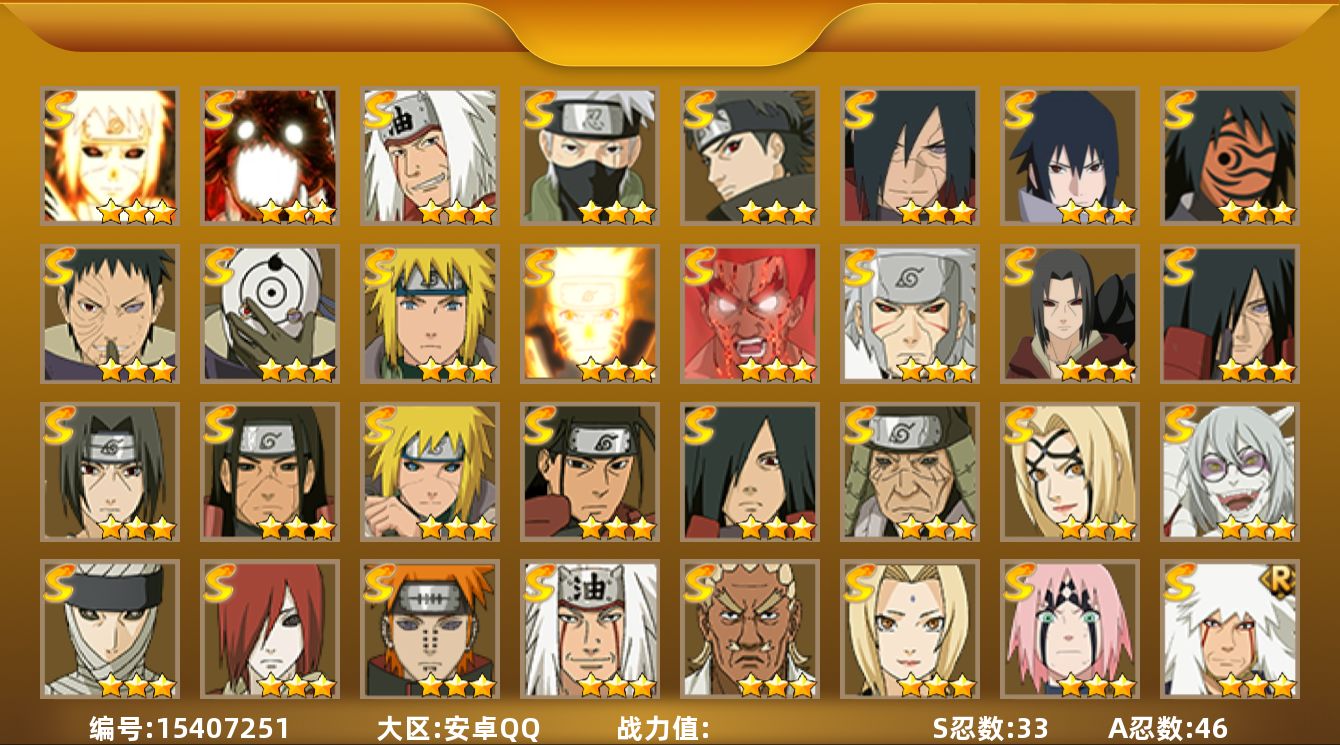Click the red-haired Nagato portrait
The height and width of the screenshot is (745, 1340).
[x=270, y=629]
